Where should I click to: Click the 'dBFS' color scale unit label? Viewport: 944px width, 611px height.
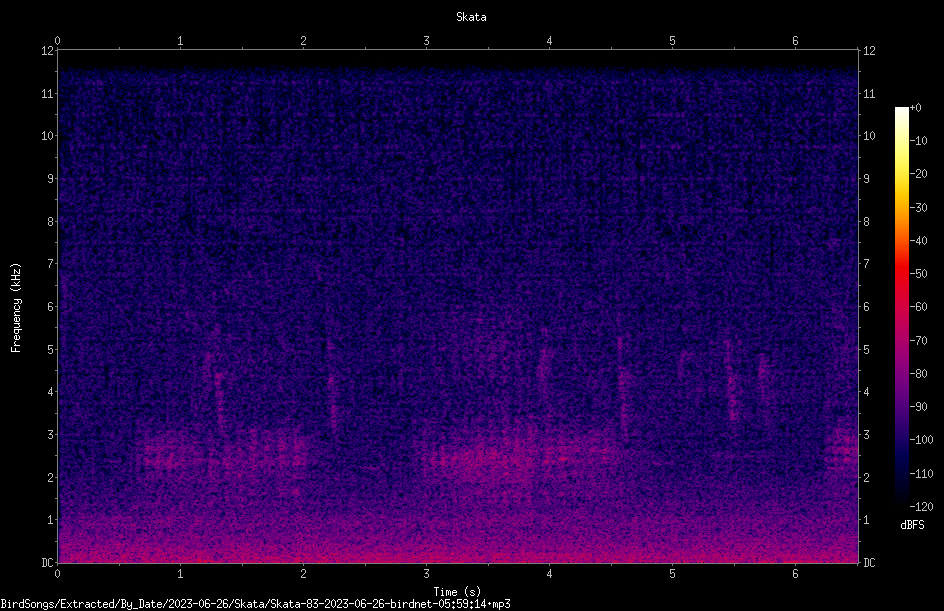pos(912,525)
